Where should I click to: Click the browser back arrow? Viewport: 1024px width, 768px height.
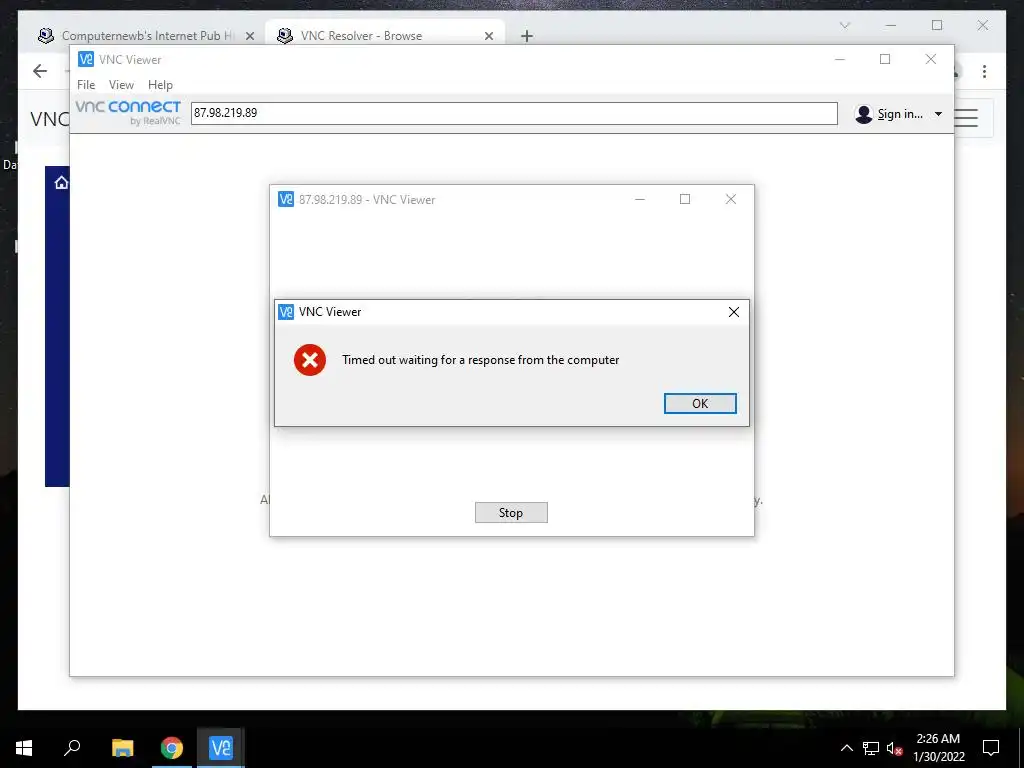pos(40,71)
